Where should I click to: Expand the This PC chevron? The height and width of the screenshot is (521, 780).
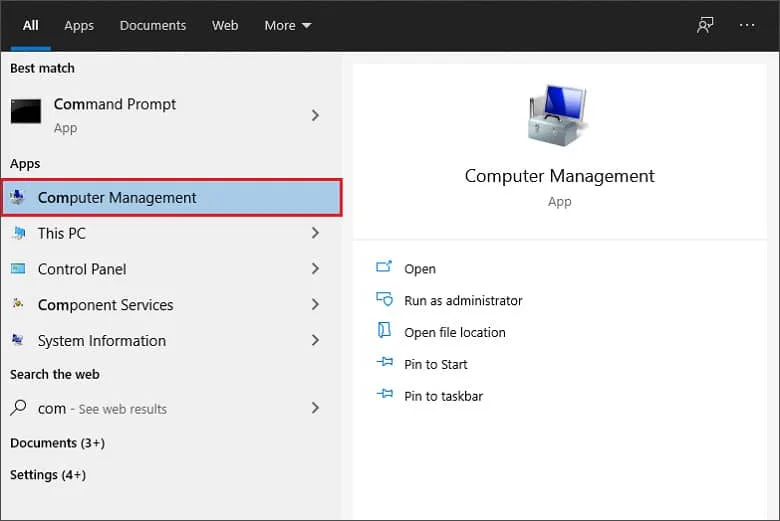(x=315, y=233)
